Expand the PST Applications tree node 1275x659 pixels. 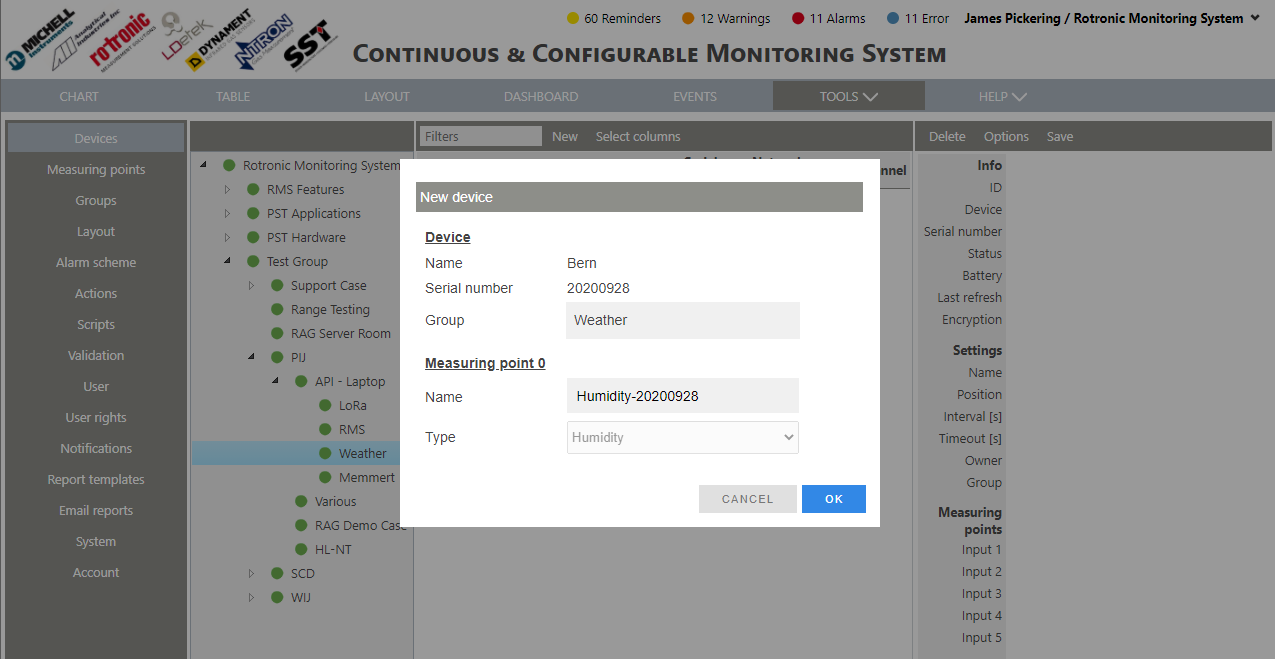coord(227,213)
